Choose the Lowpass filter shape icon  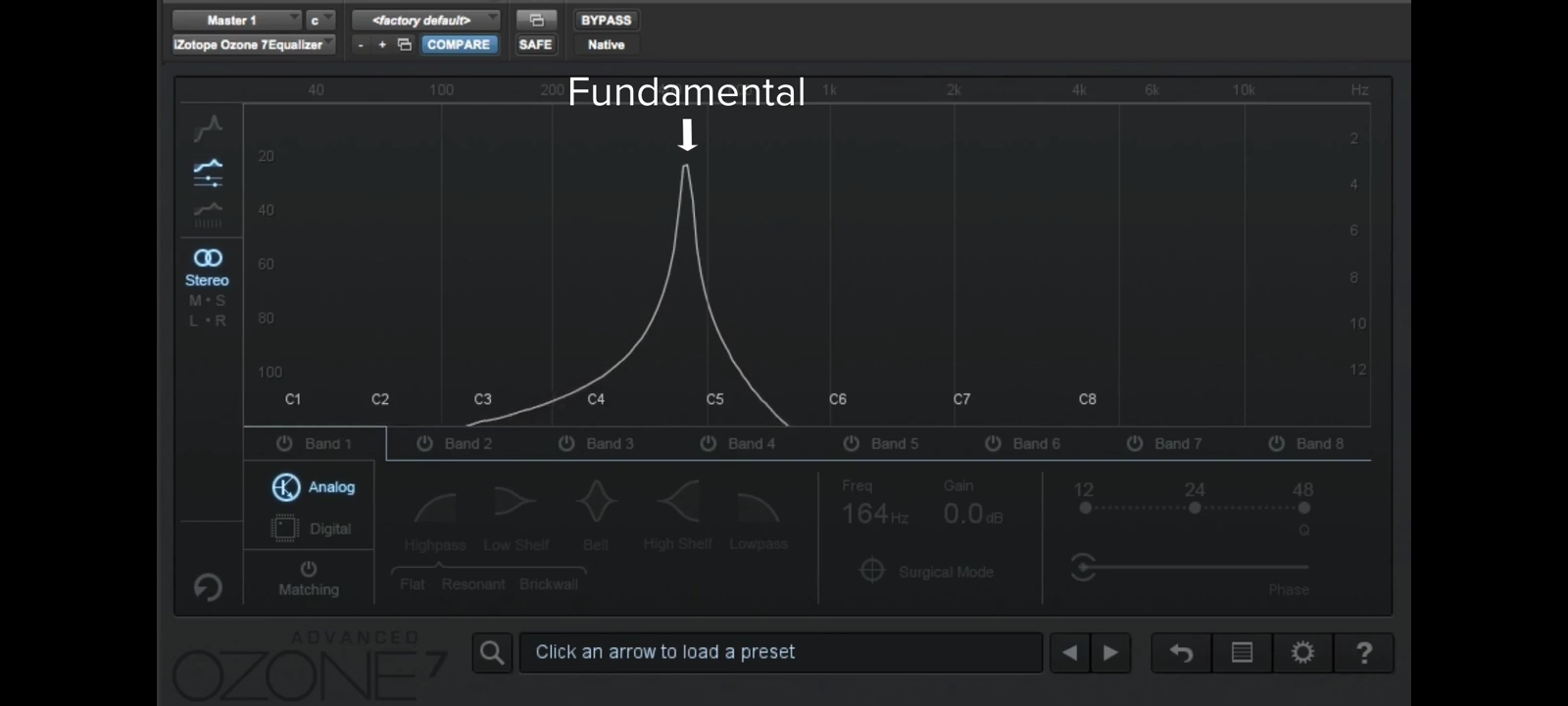click(x=758, y=506)
